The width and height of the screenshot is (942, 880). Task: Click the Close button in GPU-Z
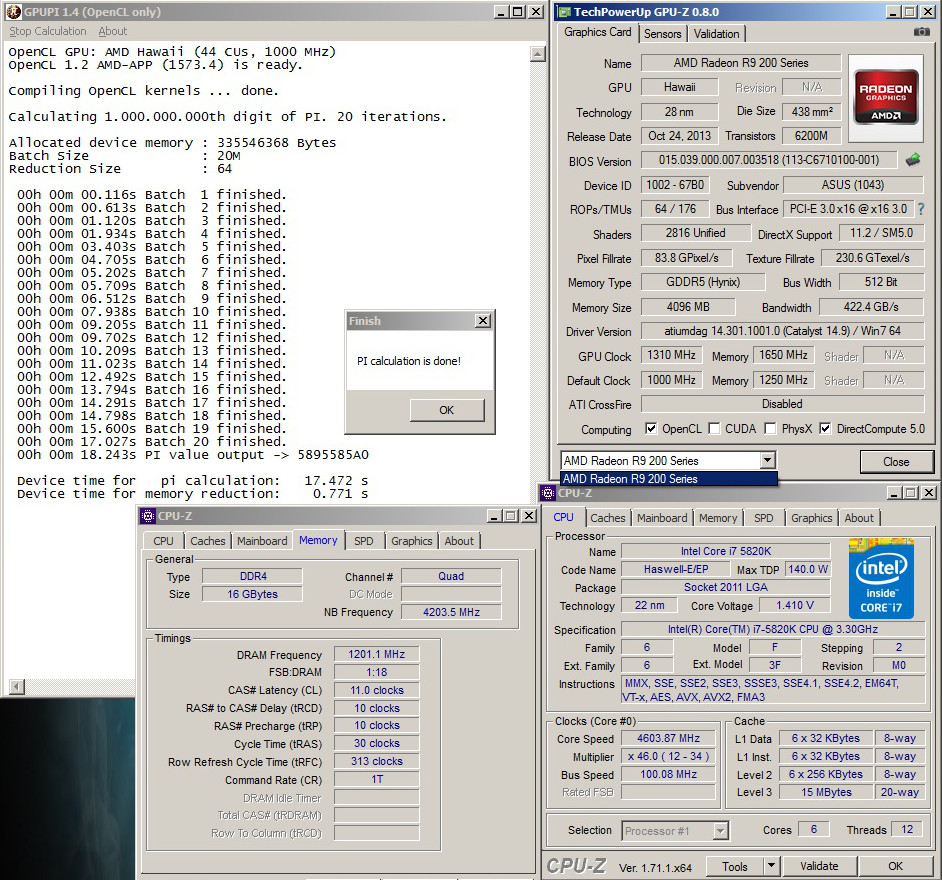896,461
